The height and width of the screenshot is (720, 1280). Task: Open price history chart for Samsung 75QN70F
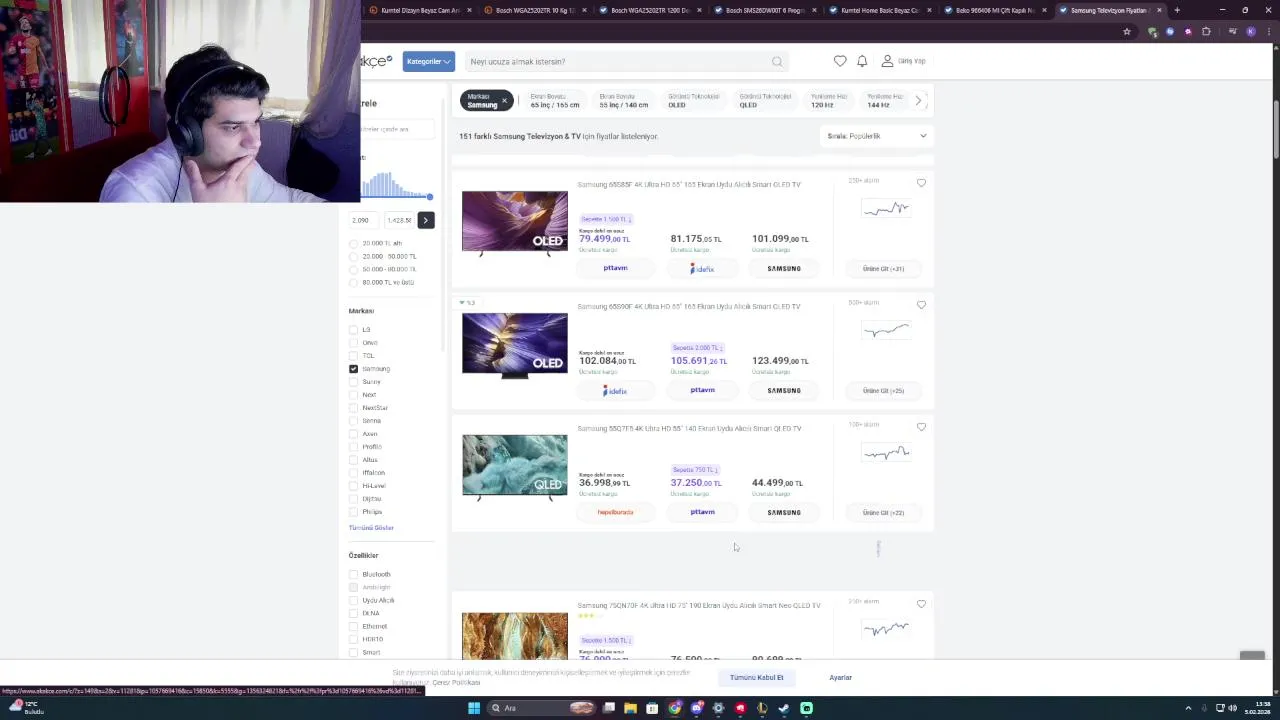886,629
